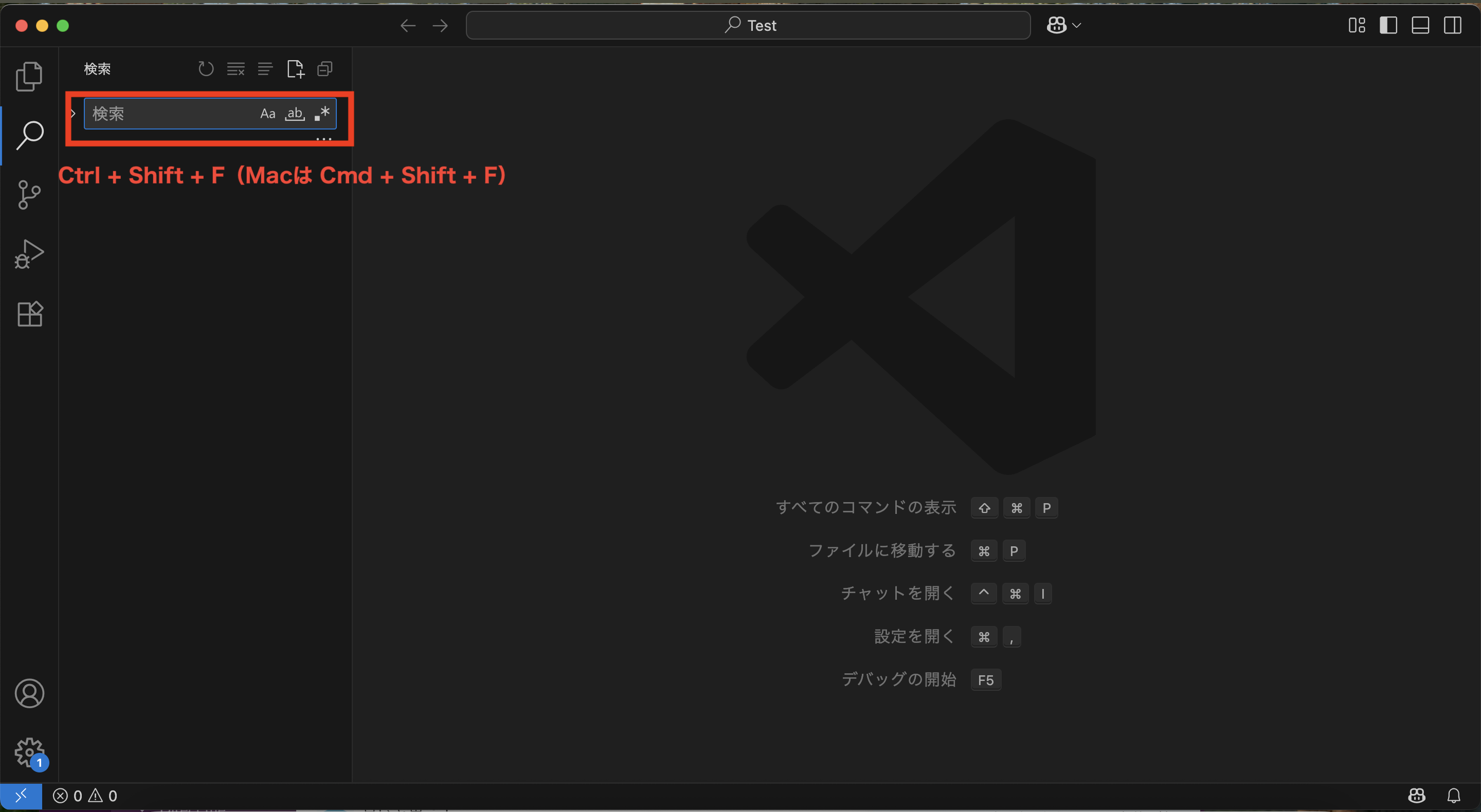Open a new search editor
The image size is (1481, 812).
tap(295, 69)
